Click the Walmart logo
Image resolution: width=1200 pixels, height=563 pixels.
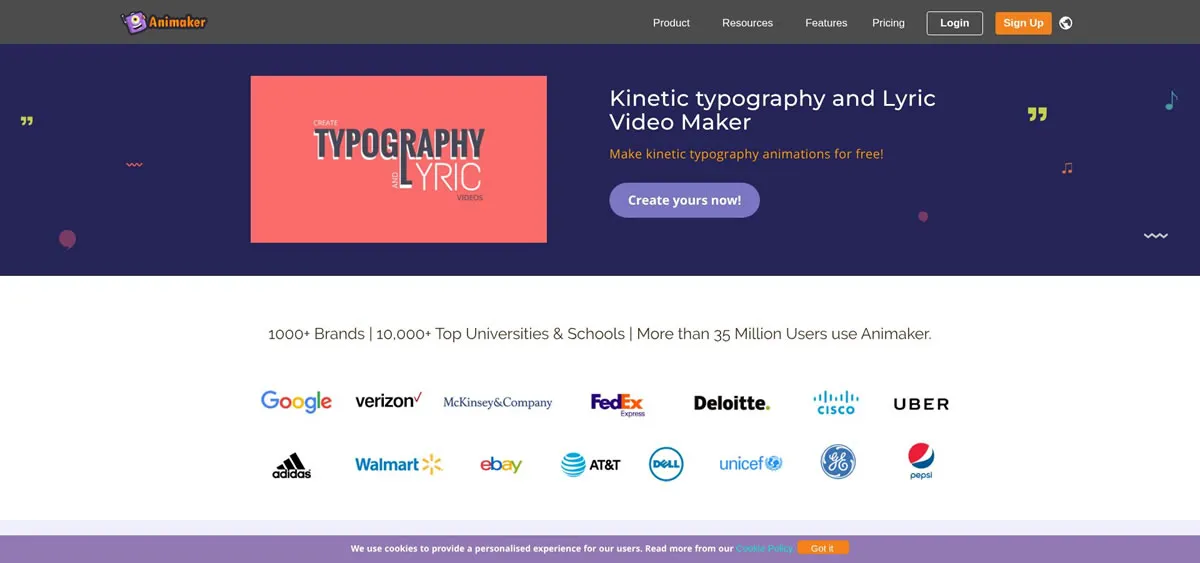[x=398, y=464]
